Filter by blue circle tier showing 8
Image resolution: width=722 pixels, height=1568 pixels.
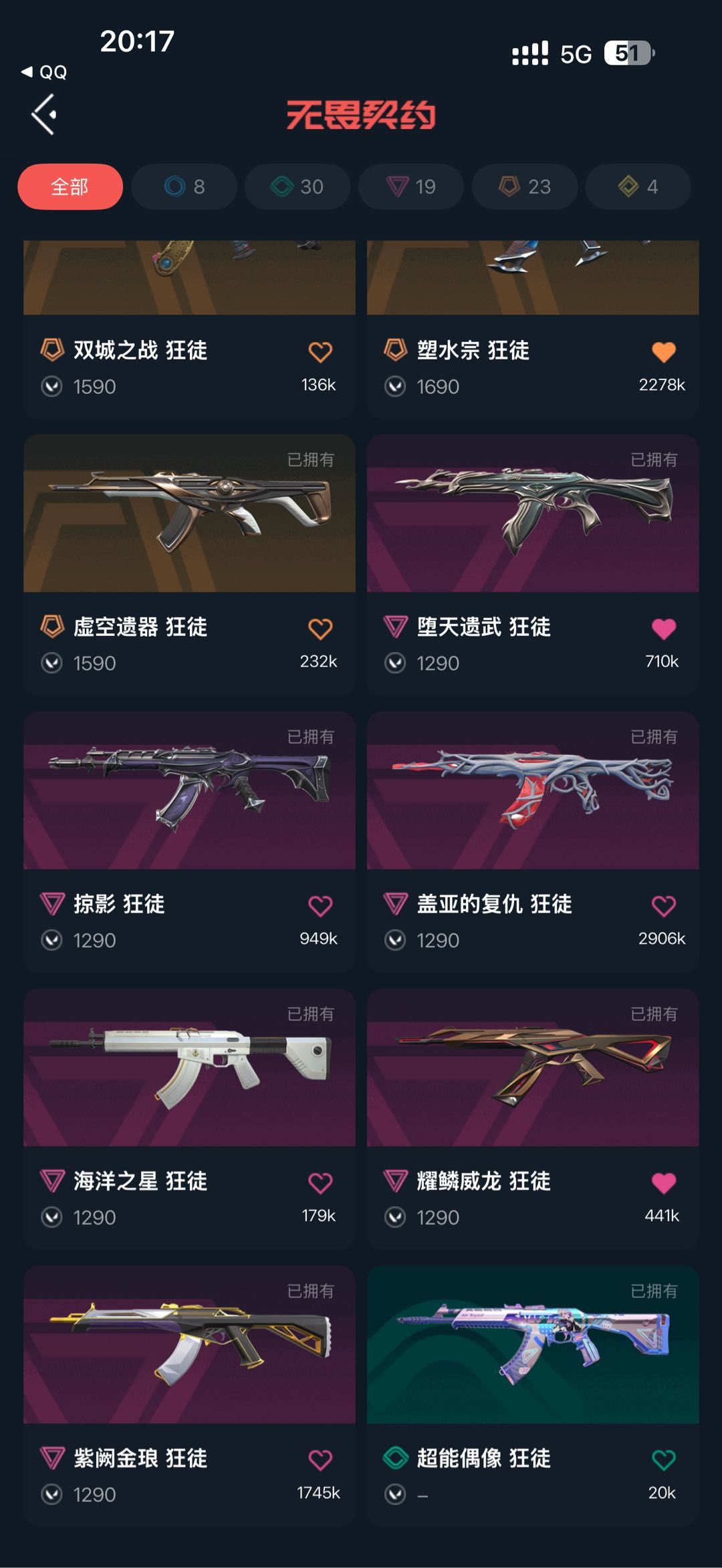[185, 186]
